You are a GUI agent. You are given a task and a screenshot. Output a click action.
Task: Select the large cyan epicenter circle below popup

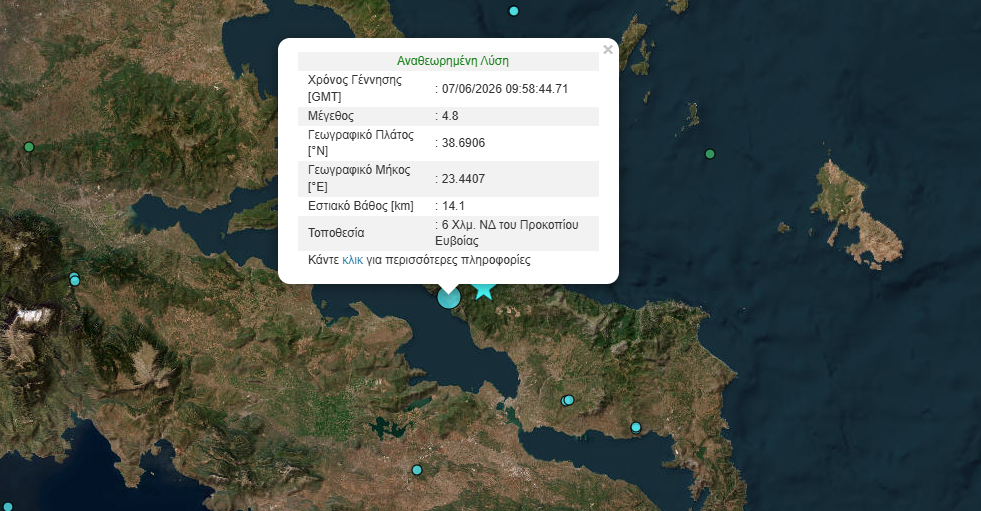point(449,297)
